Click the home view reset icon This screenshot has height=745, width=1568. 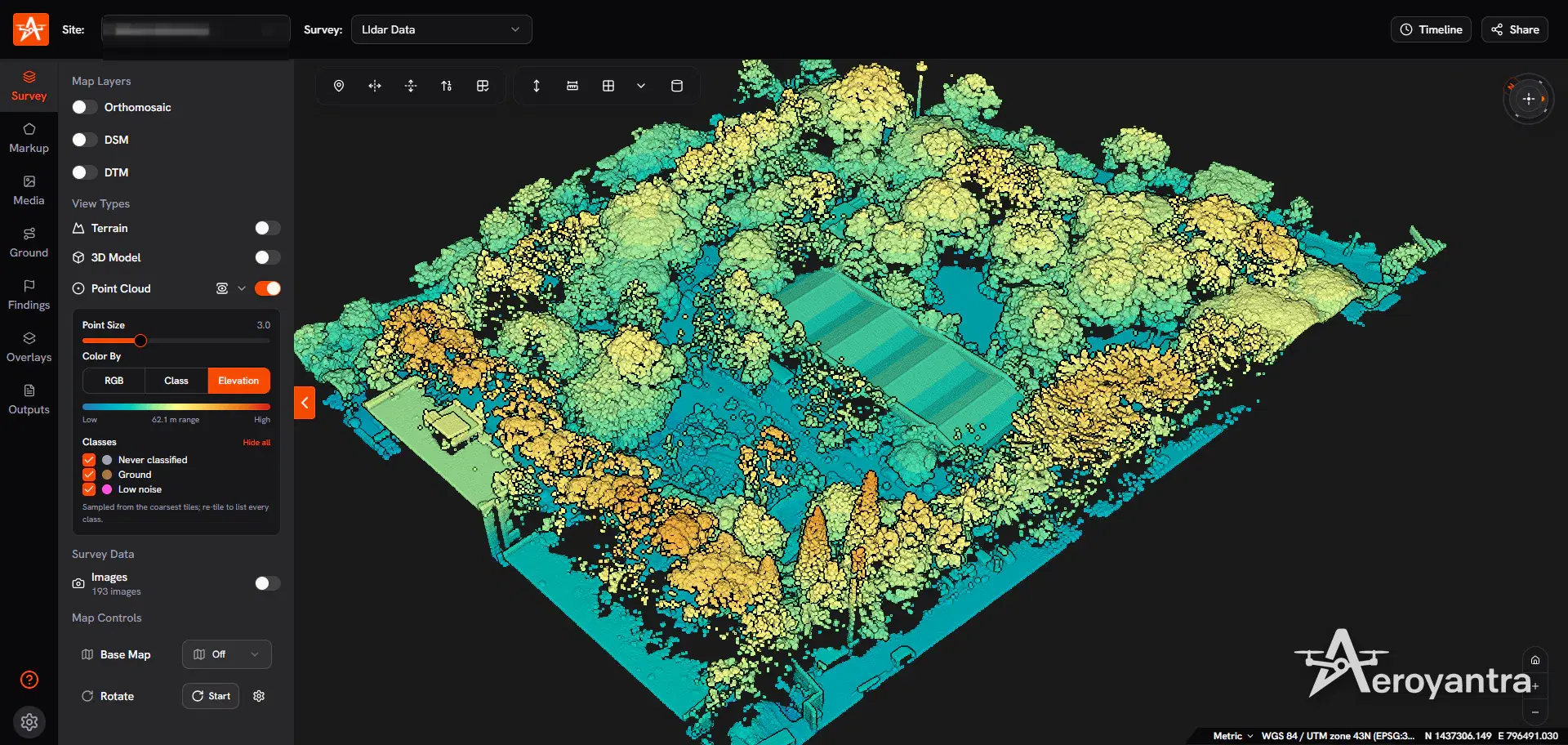coord(1535,660)
